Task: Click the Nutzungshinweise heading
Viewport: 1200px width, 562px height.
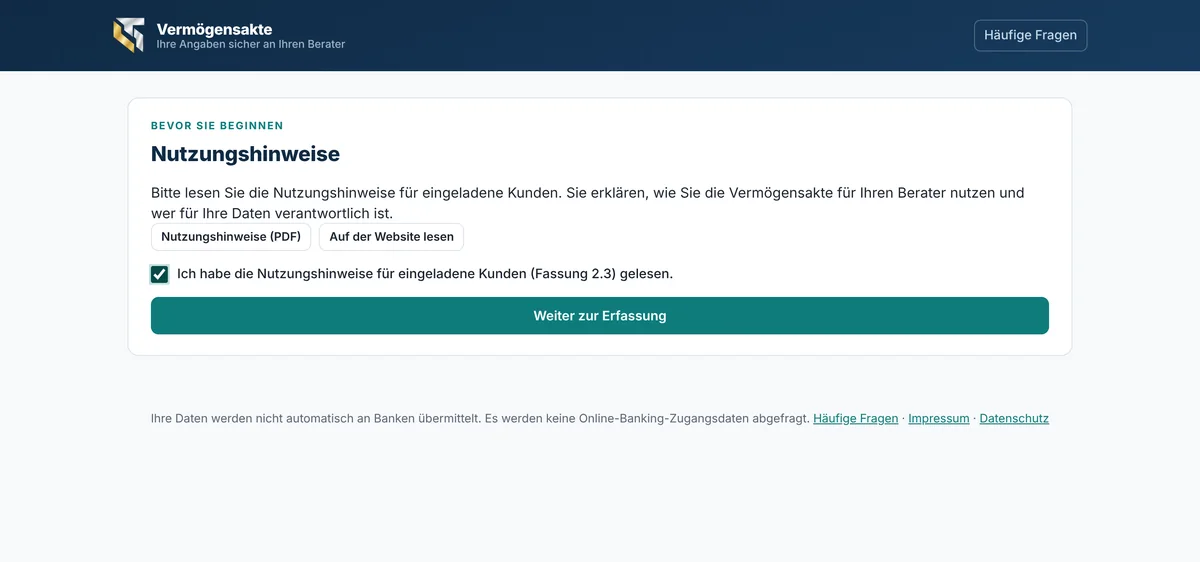Action: click(245, 154)
